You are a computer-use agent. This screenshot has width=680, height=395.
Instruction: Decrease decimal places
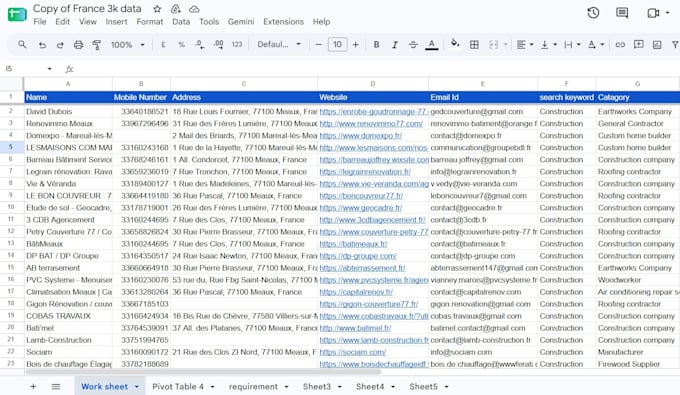click(199, 45)
